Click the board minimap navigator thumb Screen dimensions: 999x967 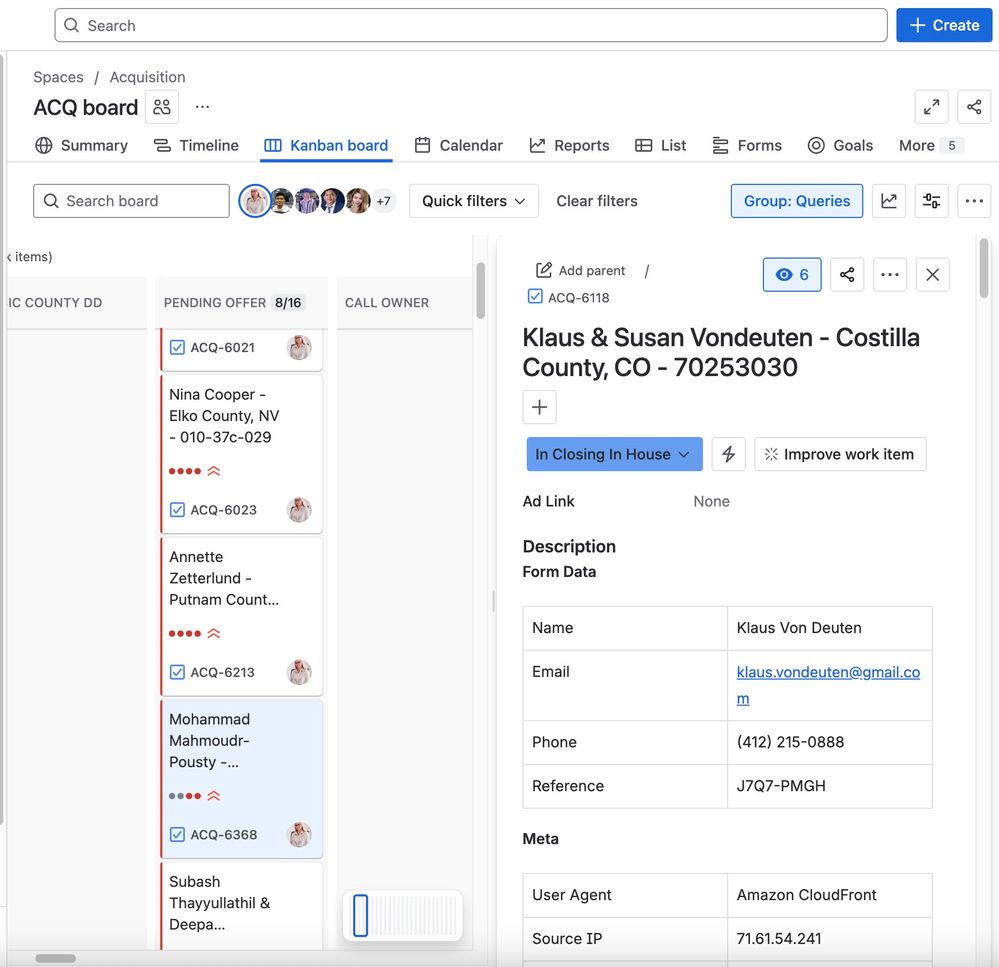(x=361, y=915)
